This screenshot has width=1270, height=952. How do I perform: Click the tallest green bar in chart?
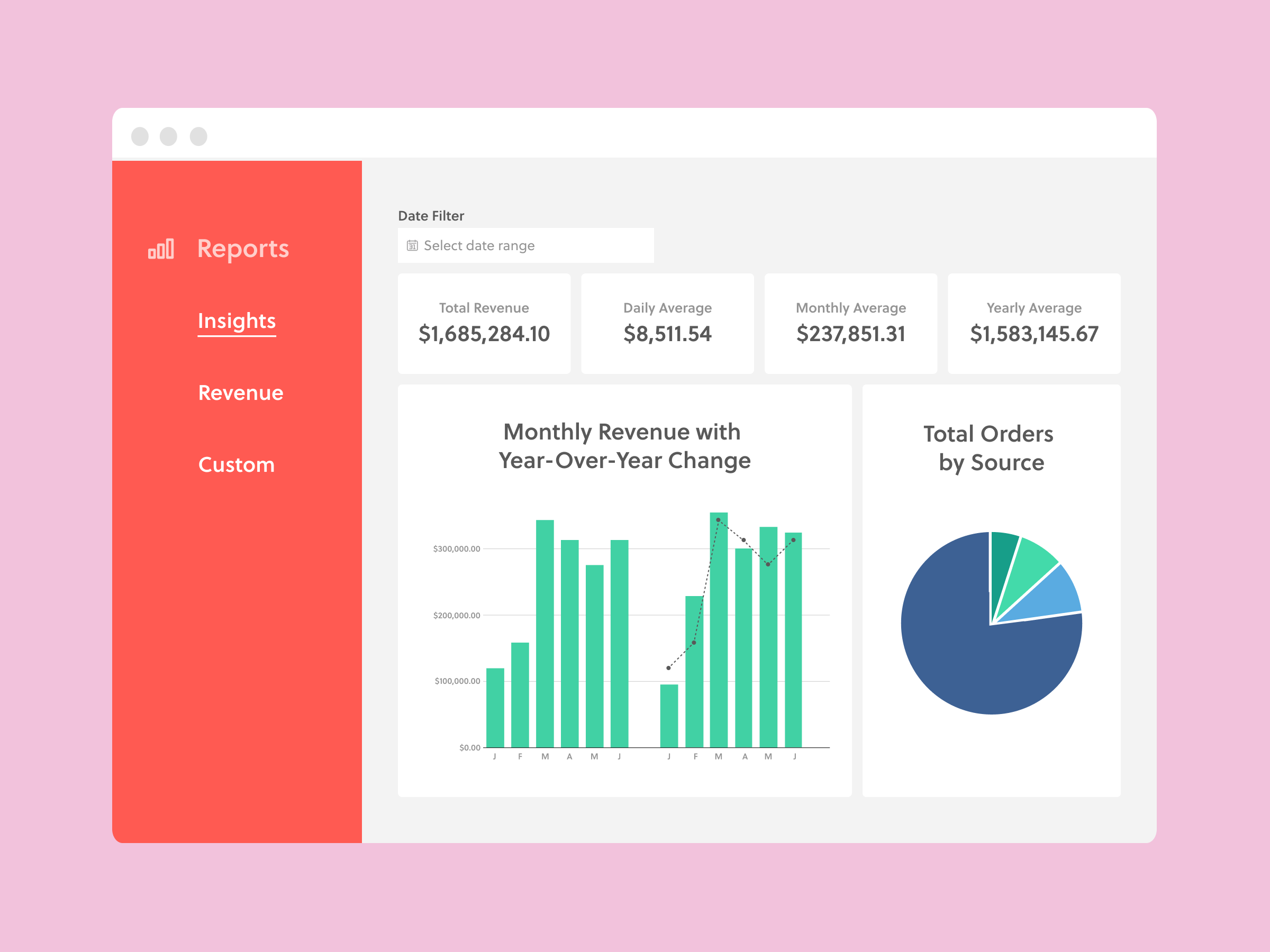(718, 631)
